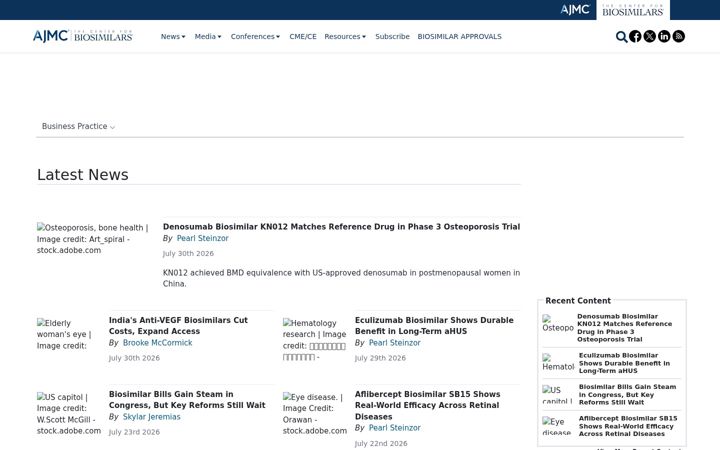Open the RSS feed icon
The width and height of the screenshot is (720, 450).
[679, 36]
